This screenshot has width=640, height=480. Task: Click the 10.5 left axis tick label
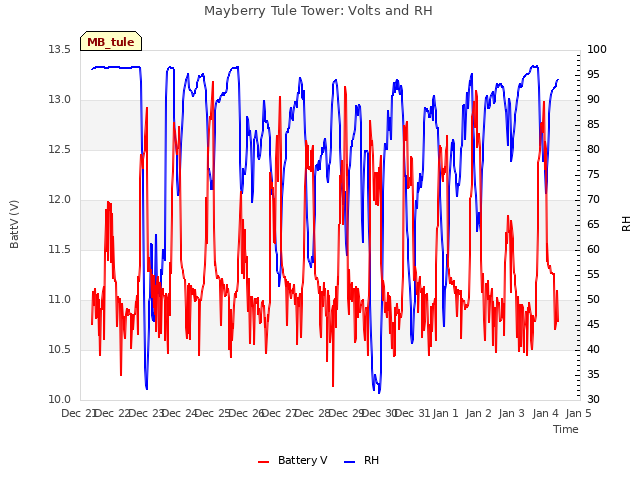click(x=60, y=350)
